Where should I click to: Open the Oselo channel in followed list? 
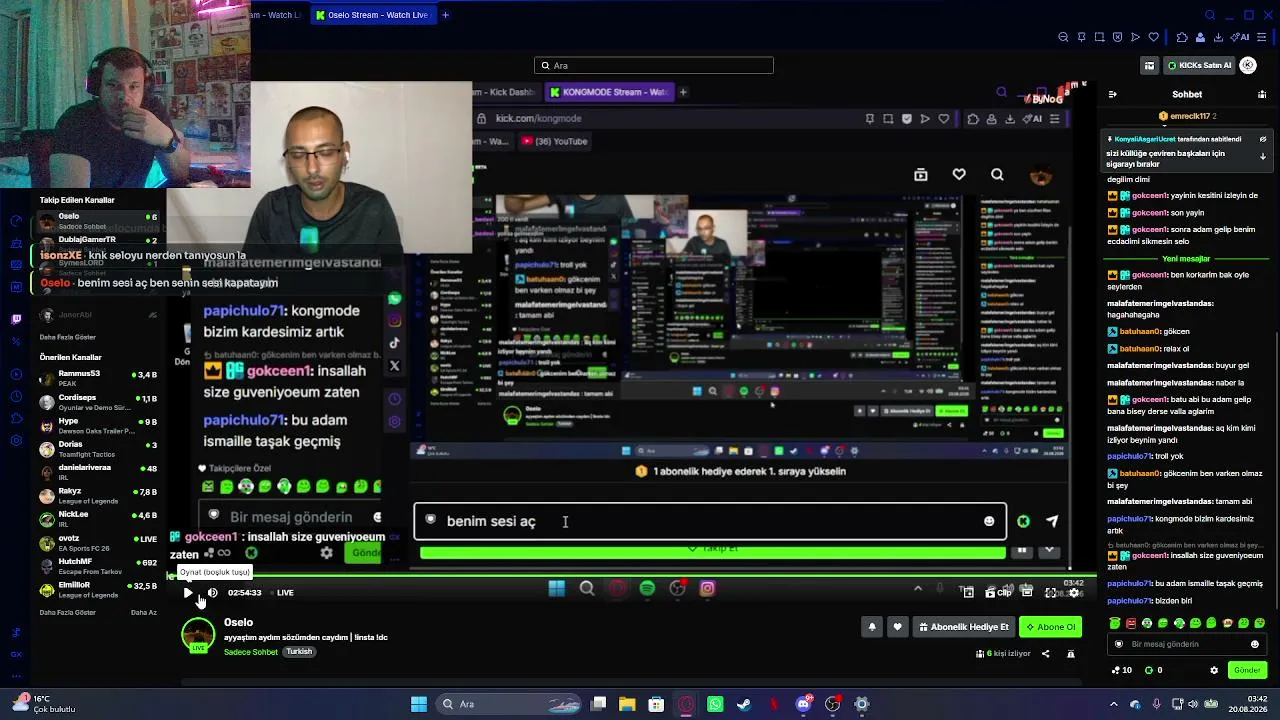click(98, 221)
